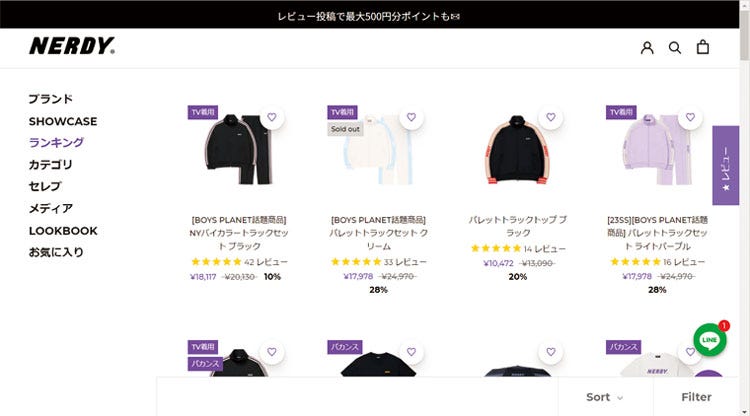Click the black track top product image
Screen dimensions: 750x416
click(x=518, y=150)
